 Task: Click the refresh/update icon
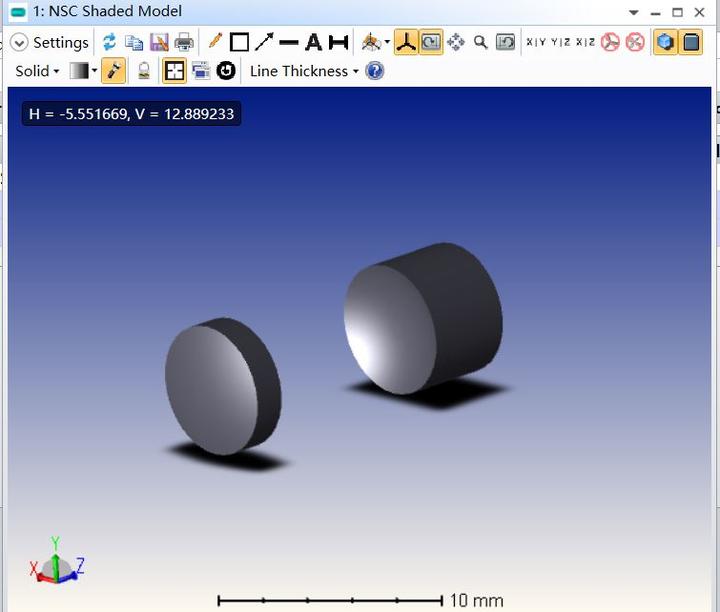(x=109, y=42)
